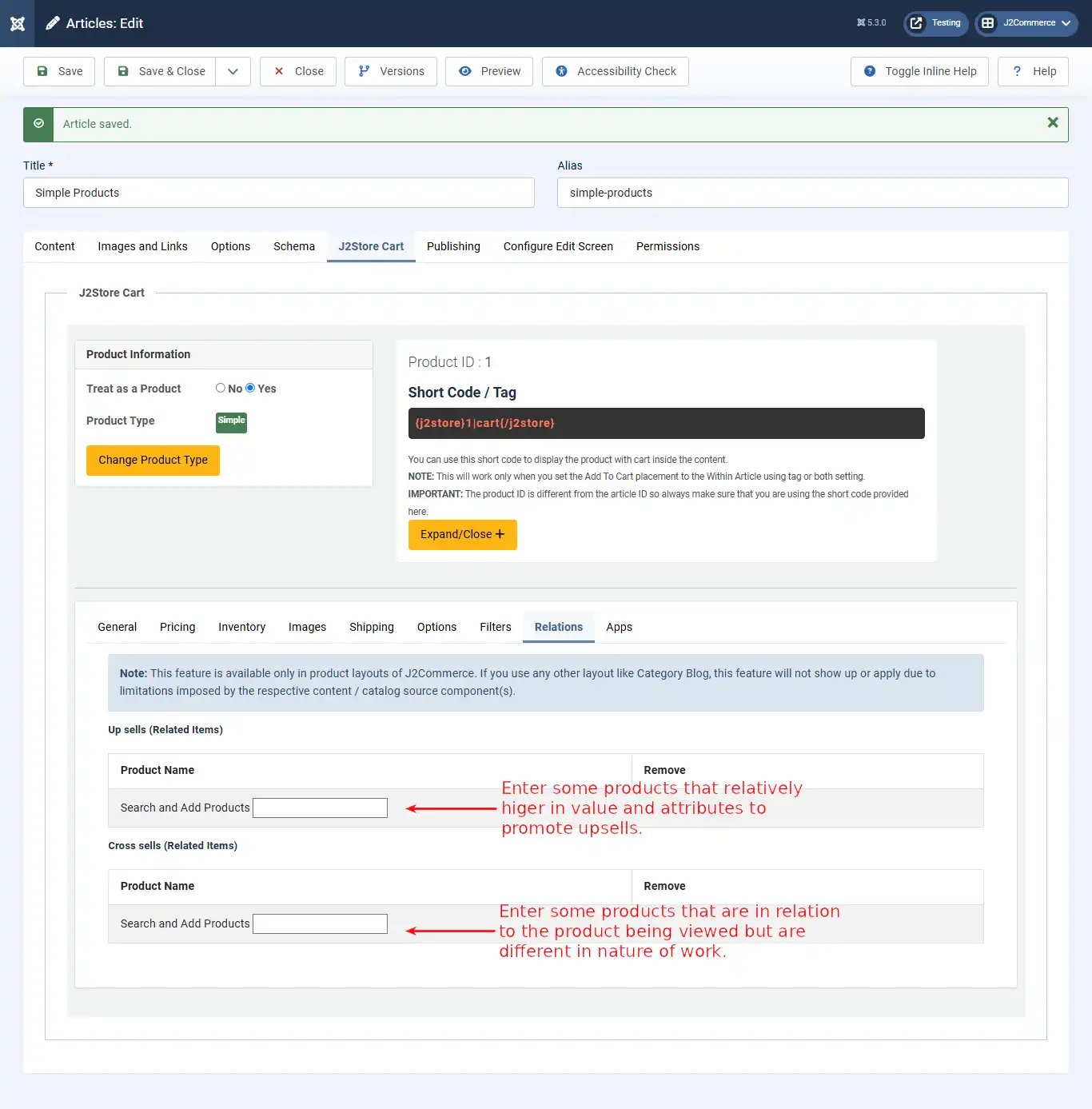The height and width of the screenshot is (1109, 1092).
Task: Click Up sells search products field
Action: pyautogui.click(x=320, y=808)
